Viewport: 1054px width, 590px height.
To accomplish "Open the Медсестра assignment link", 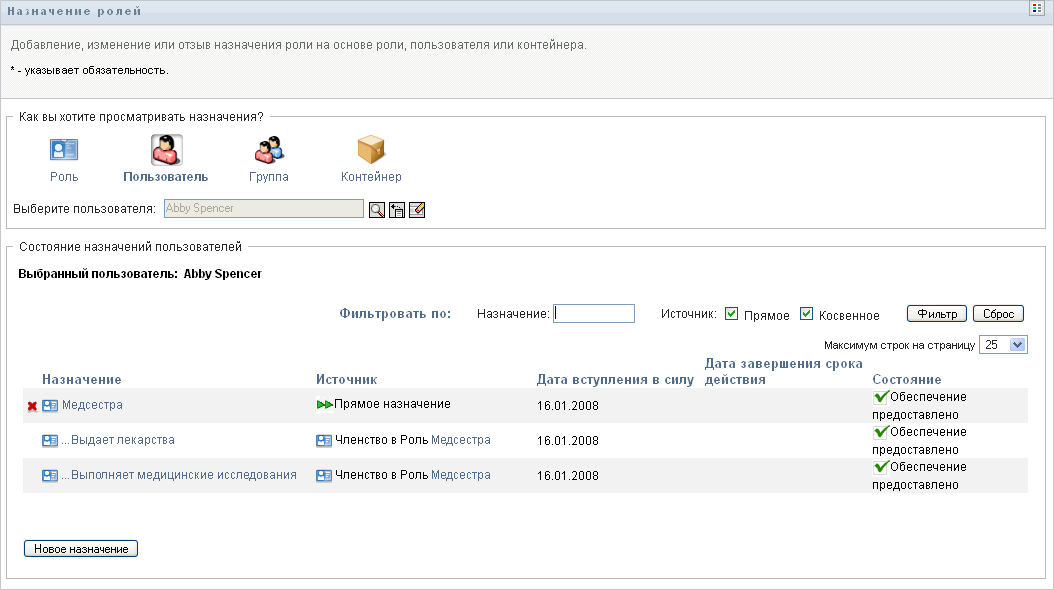I will [x=92, y=405].
